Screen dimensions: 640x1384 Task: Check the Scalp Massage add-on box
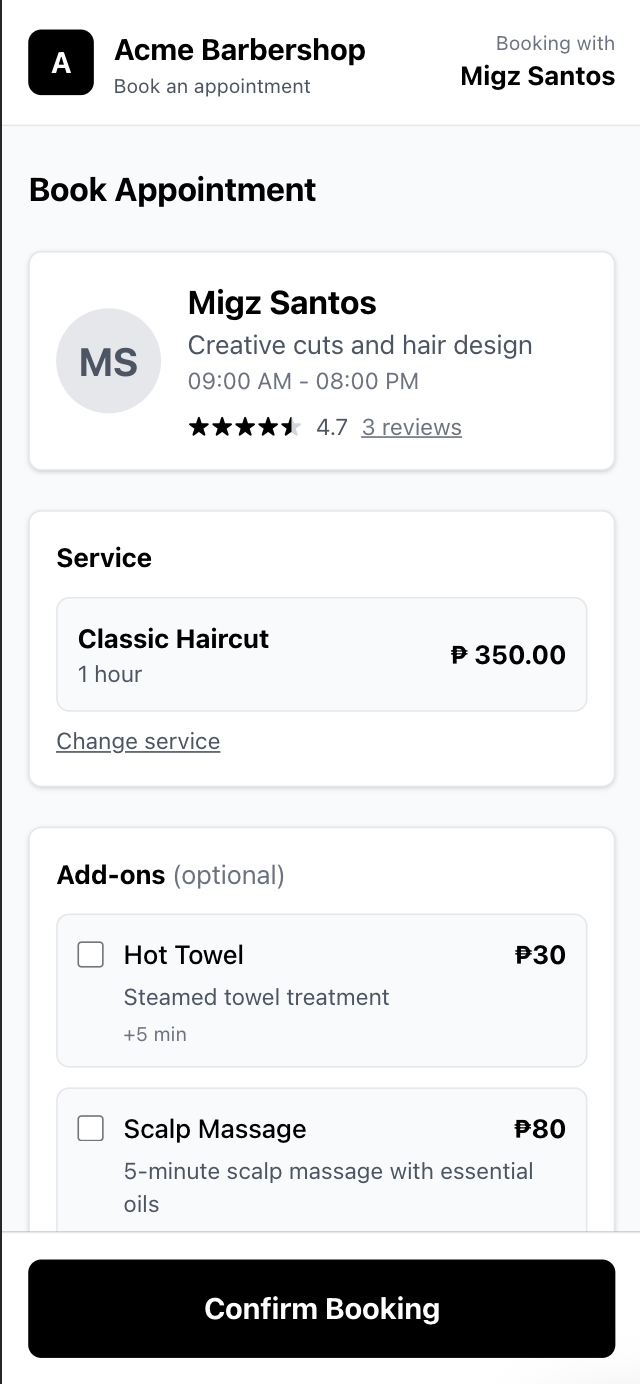[90, 1128]
